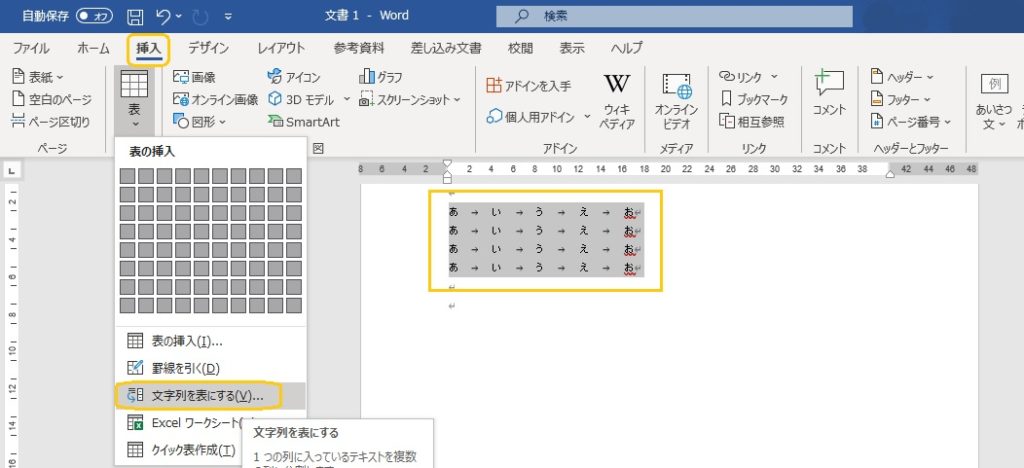Toggle the 自動保存 AutoSave switch

(x=95, y=16)
